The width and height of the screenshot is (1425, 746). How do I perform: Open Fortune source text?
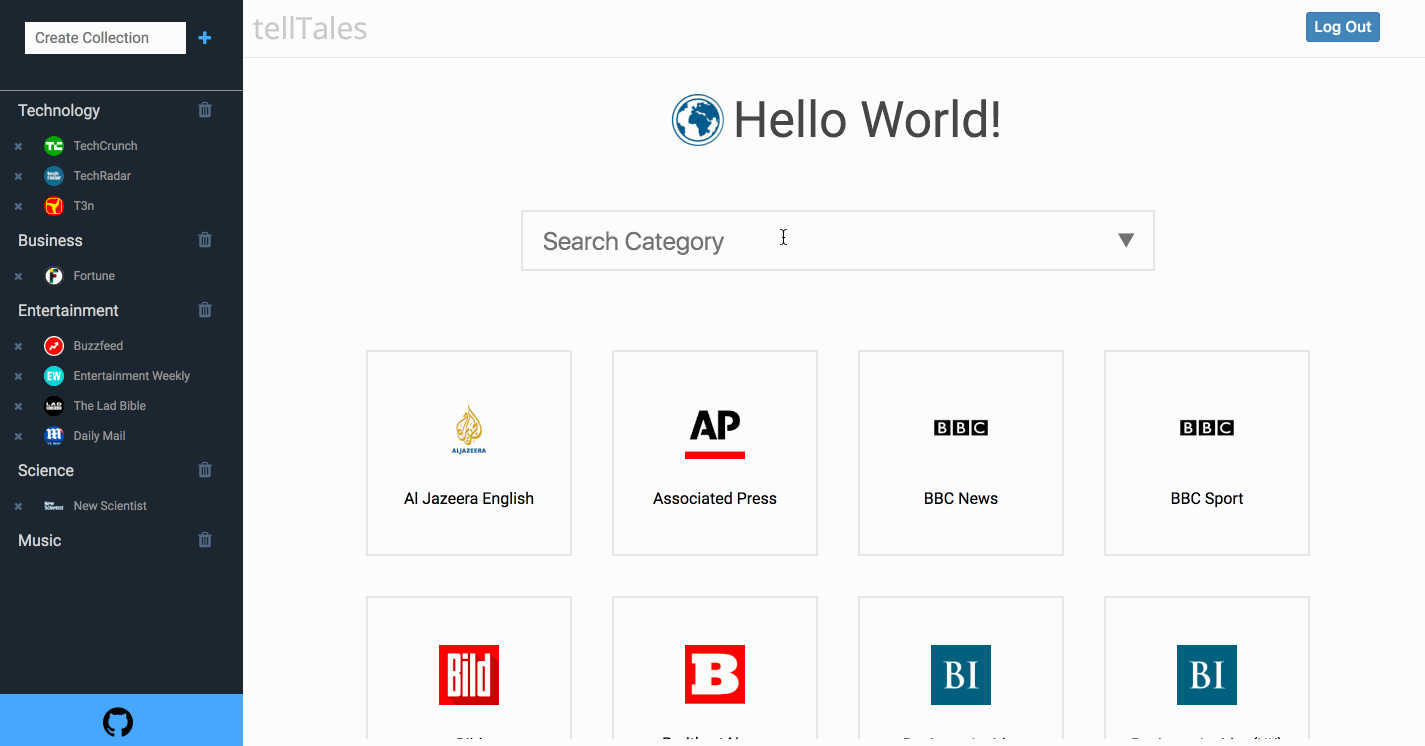[x=94, y=276]
